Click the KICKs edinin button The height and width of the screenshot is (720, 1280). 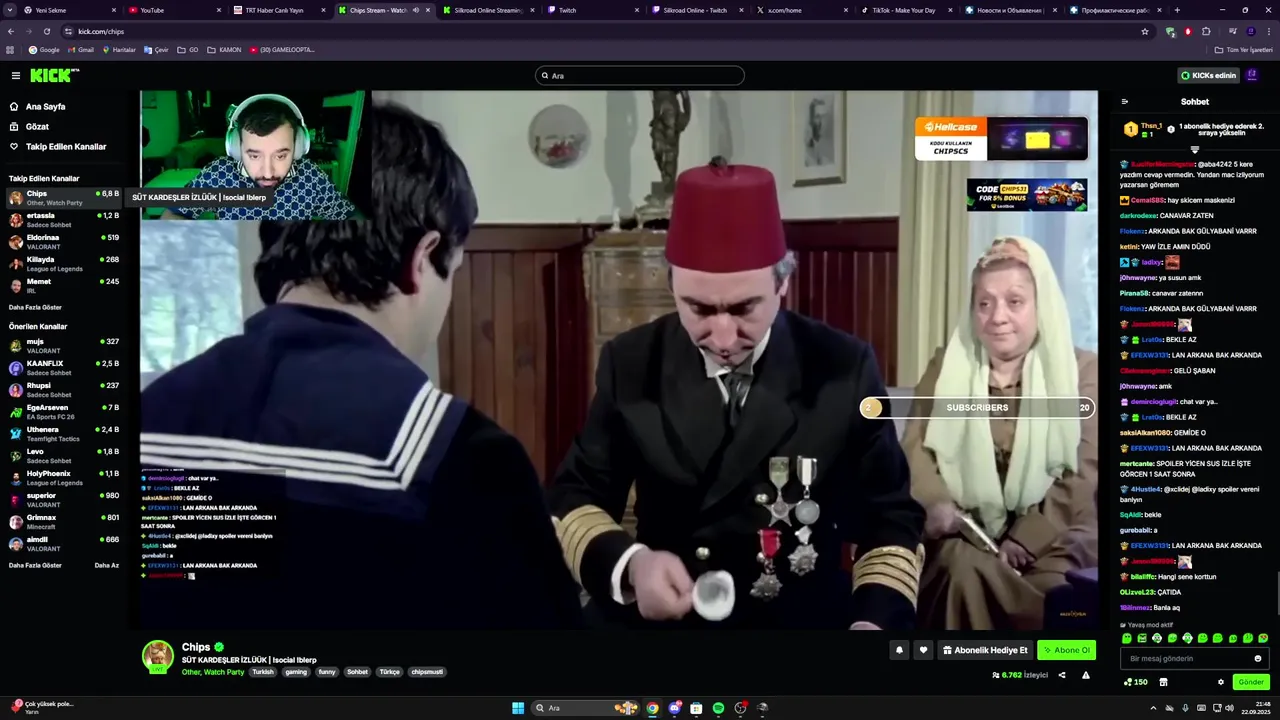(1208, 75)
